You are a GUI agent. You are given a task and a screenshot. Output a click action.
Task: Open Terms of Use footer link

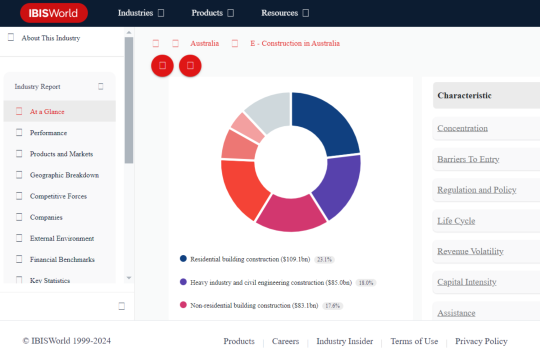(x=414, y=341)
